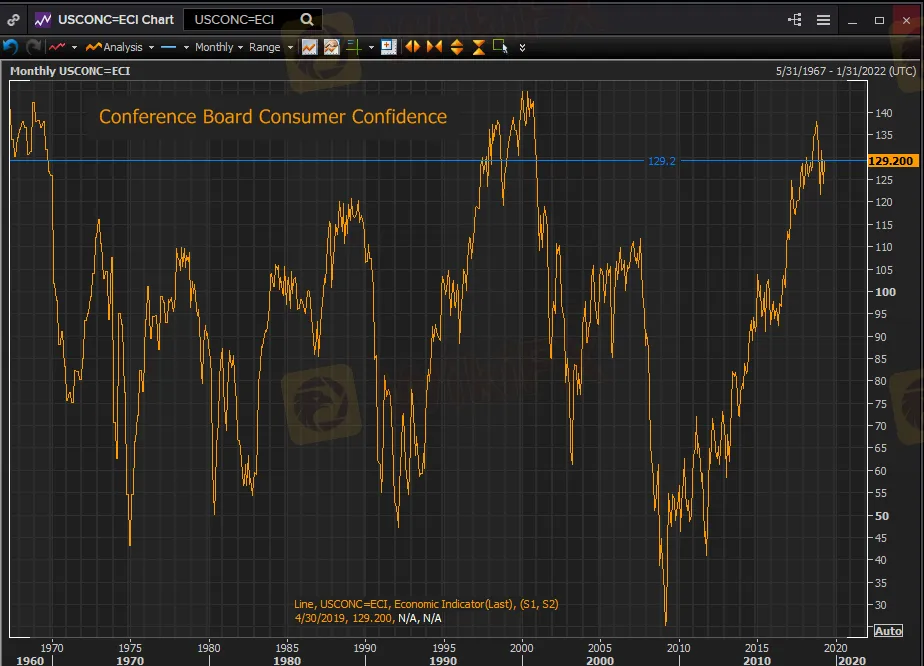Toggle the second chart overlay icon
The height and width of the screenshot is (666, 924).
click(x=331, y=47)
